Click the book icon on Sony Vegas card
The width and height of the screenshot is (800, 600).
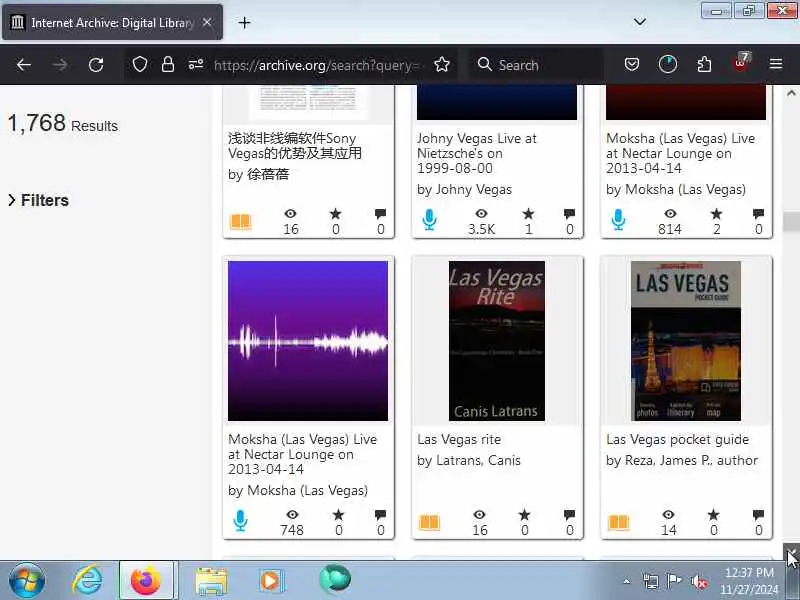click(240, 221)
